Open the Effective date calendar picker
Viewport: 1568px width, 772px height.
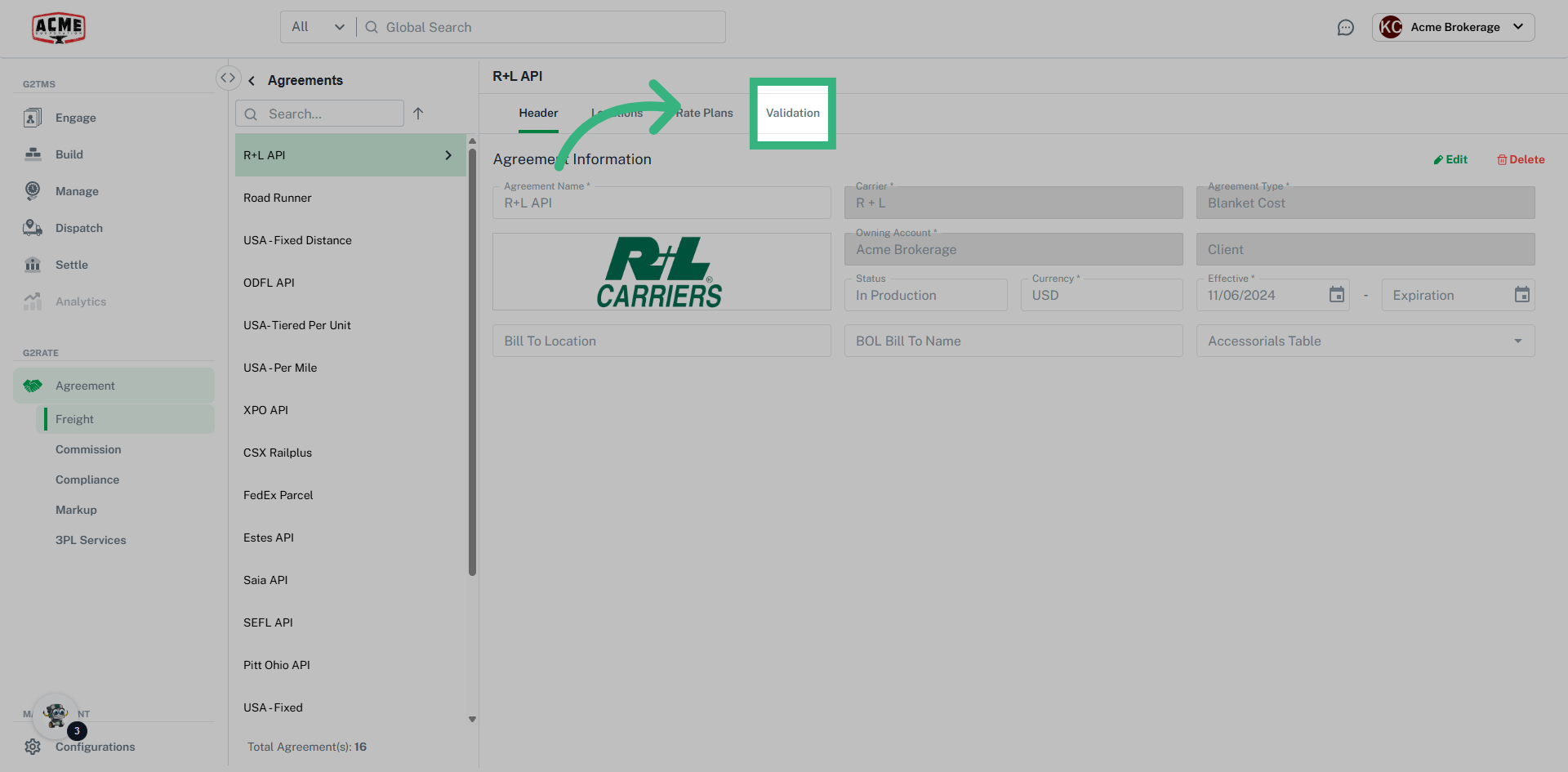(x=1336, y=295)
